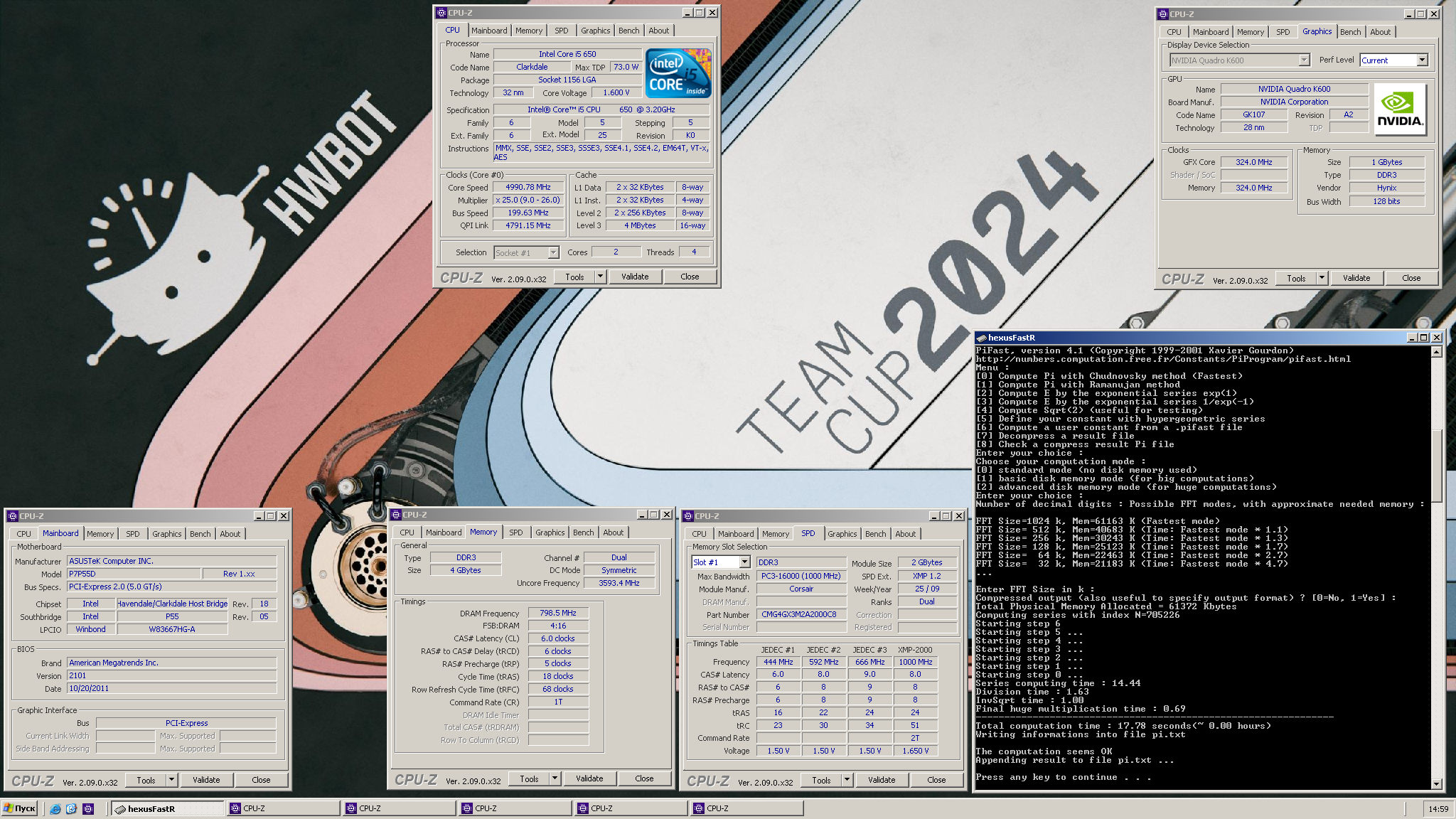
Task: Click Validate in the Mainboard window
Action: (x=206, y=780)
